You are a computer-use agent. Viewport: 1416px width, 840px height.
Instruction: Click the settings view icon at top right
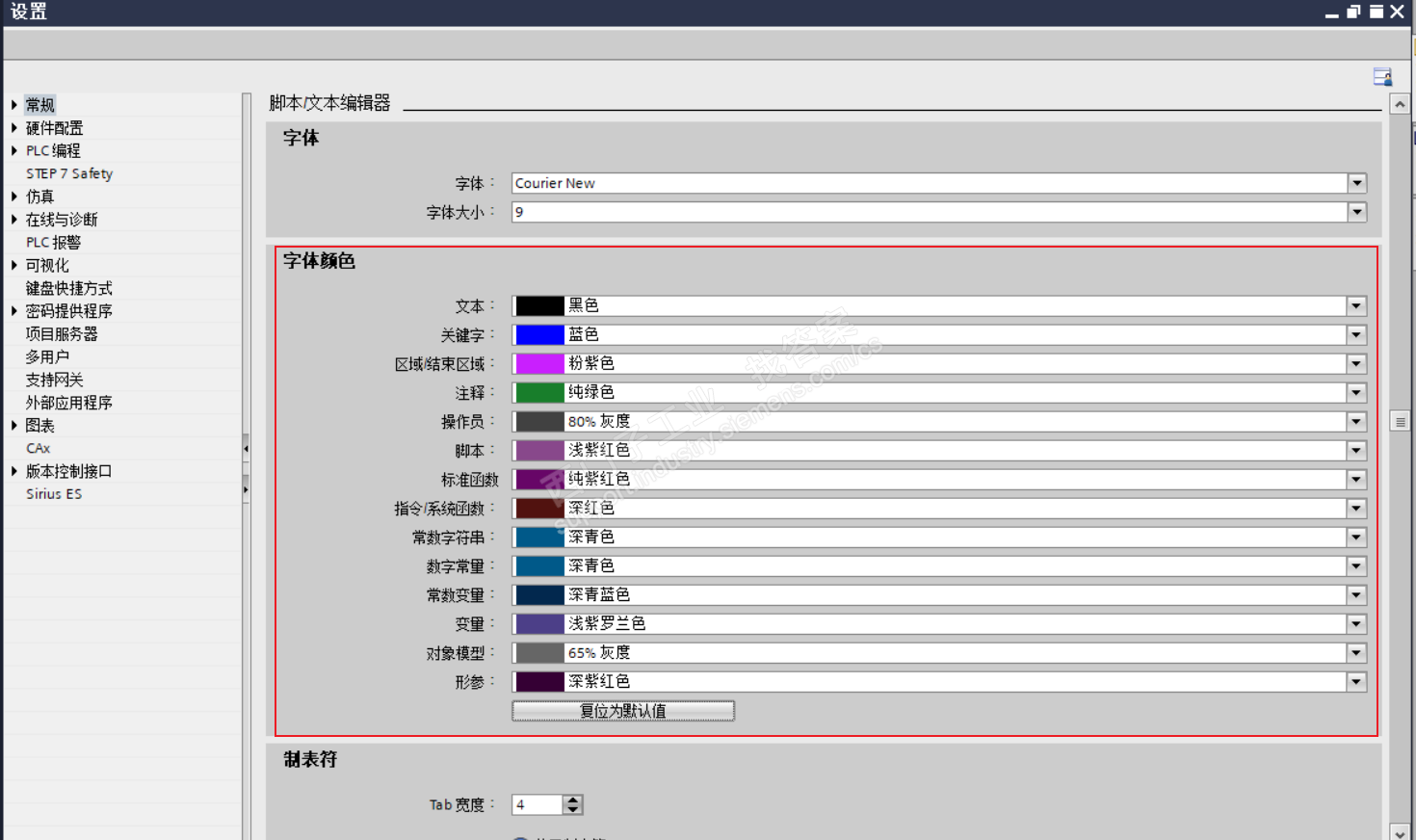click(x=1382, y=77)
